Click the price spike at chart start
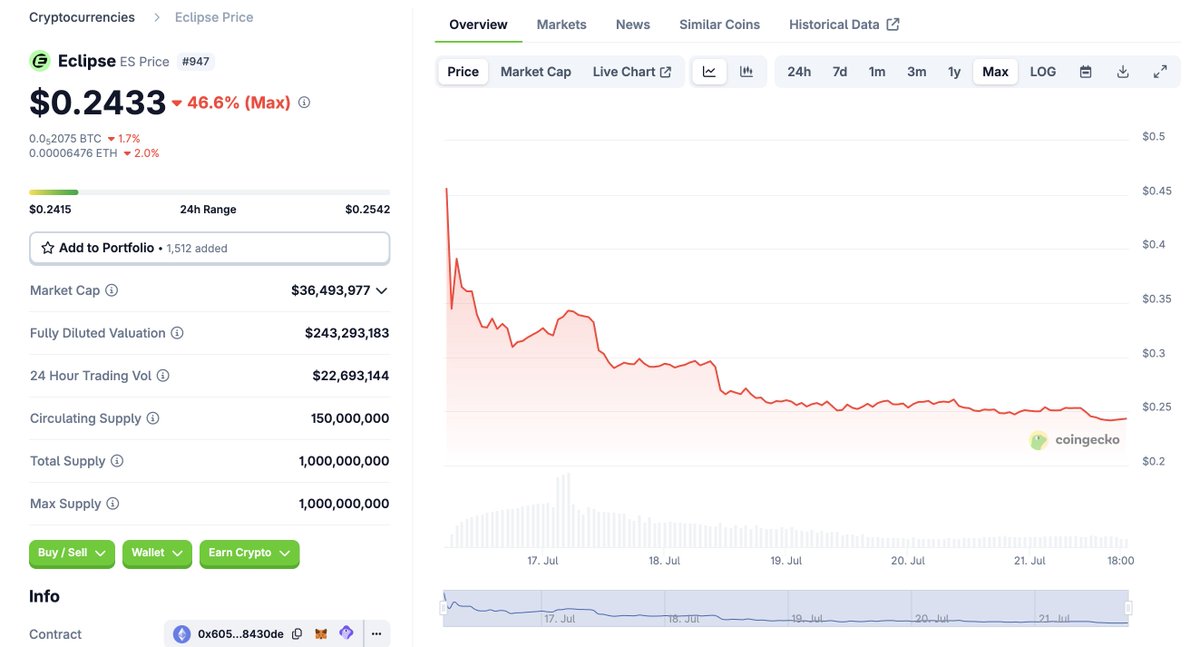Screen dimensions: 1200x647 click(446, 189)
